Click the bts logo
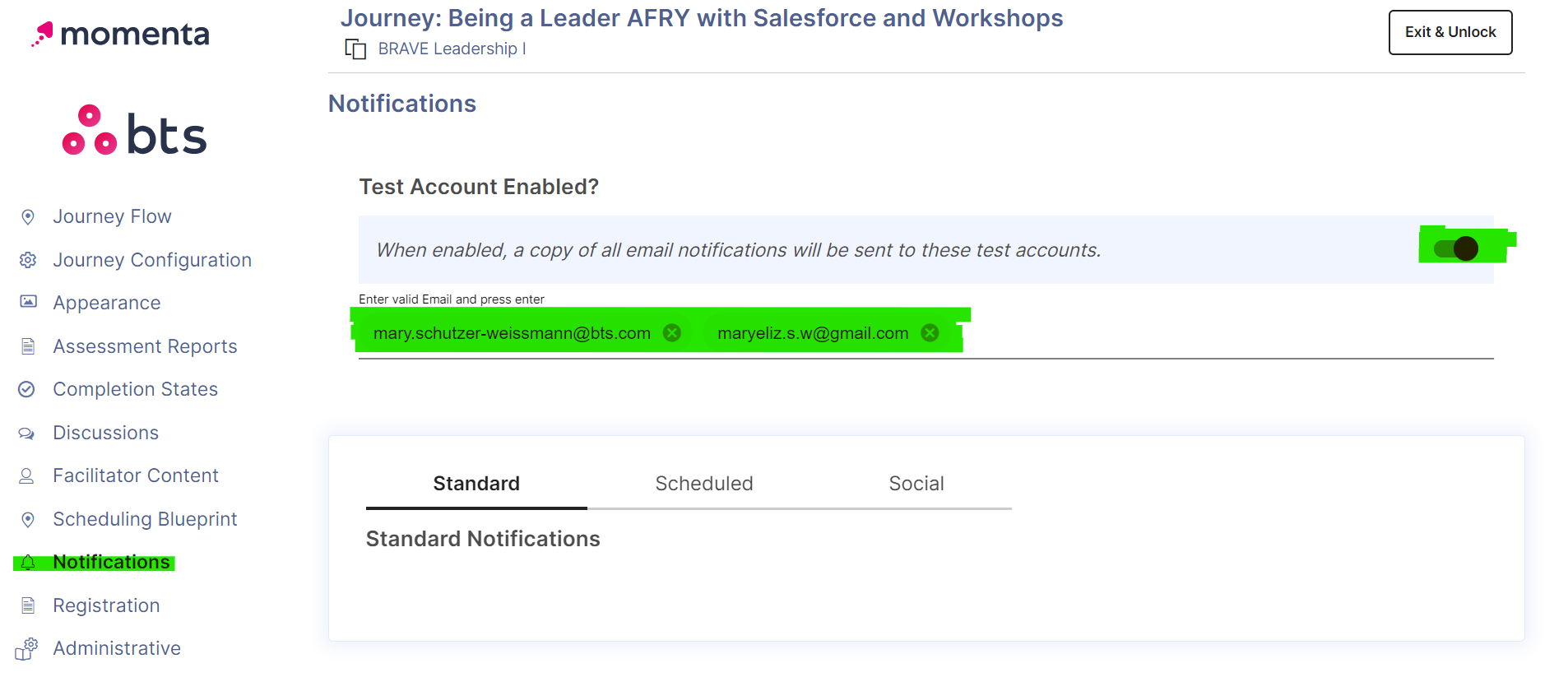Screen dimensions: 1568x691 click(x=134, y=132)
